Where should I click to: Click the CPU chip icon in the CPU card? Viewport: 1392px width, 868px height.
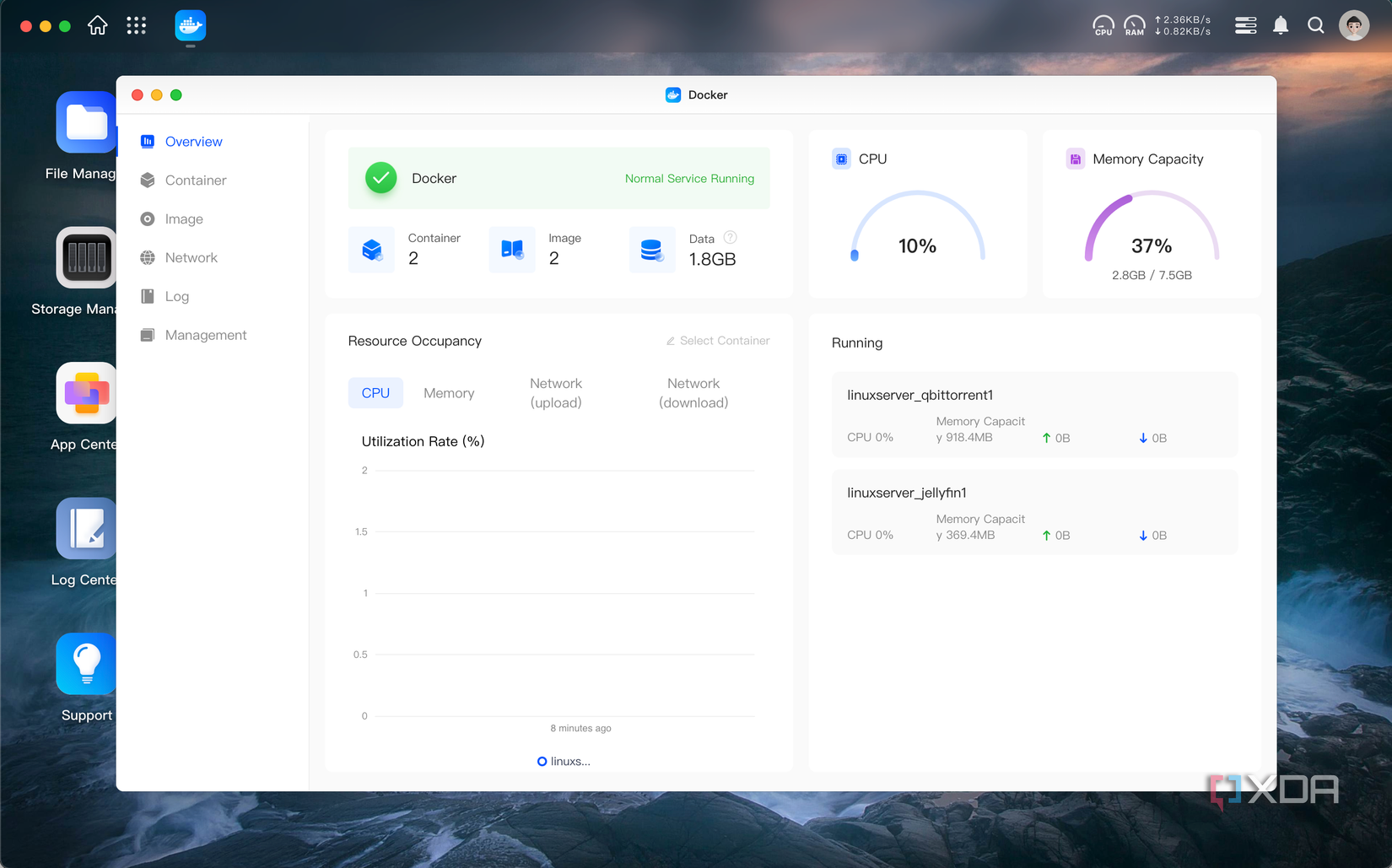tap(841, 159)
